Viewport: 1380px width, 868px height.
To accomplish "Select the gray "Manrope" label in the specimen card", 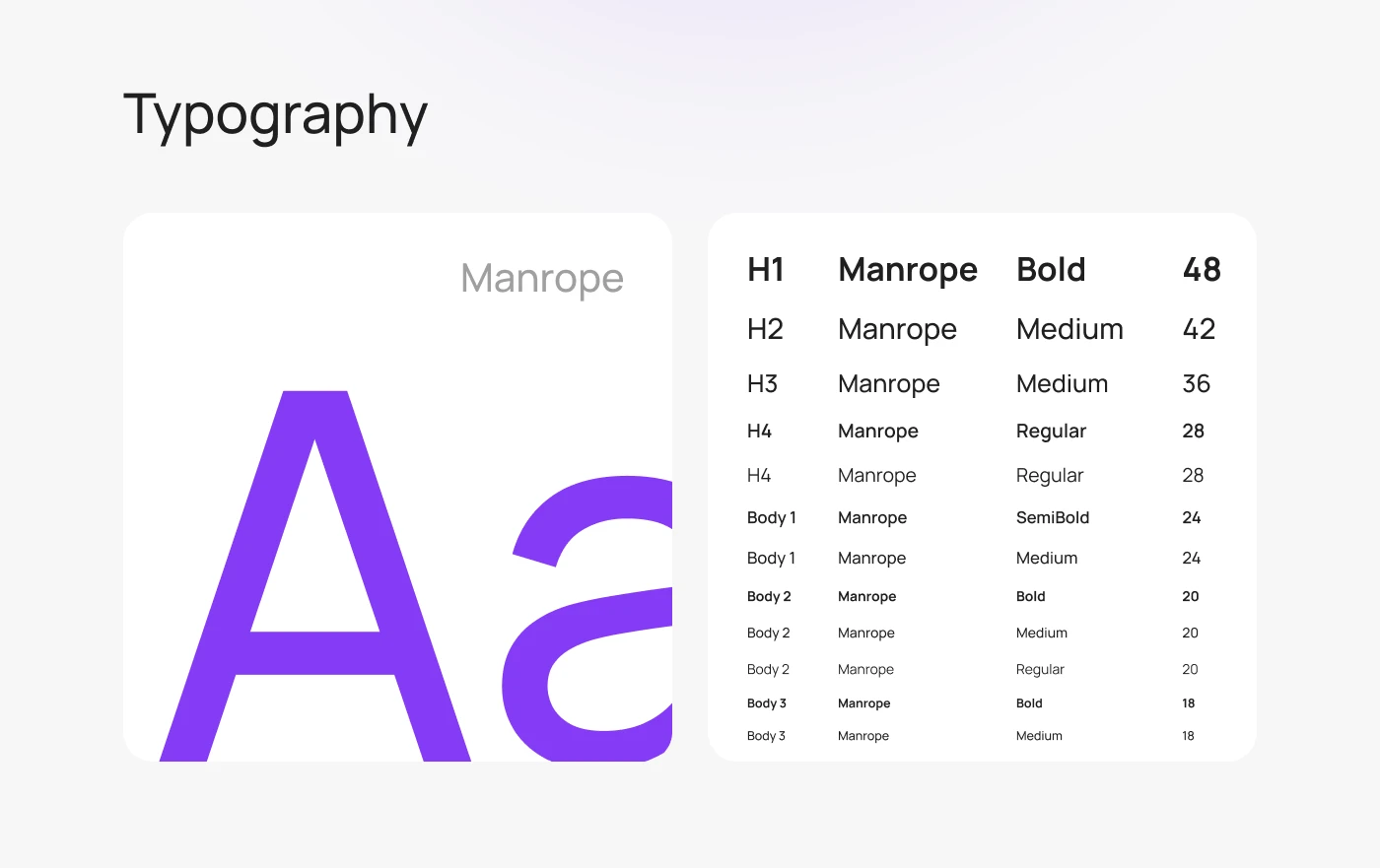I will coord(542,279).
